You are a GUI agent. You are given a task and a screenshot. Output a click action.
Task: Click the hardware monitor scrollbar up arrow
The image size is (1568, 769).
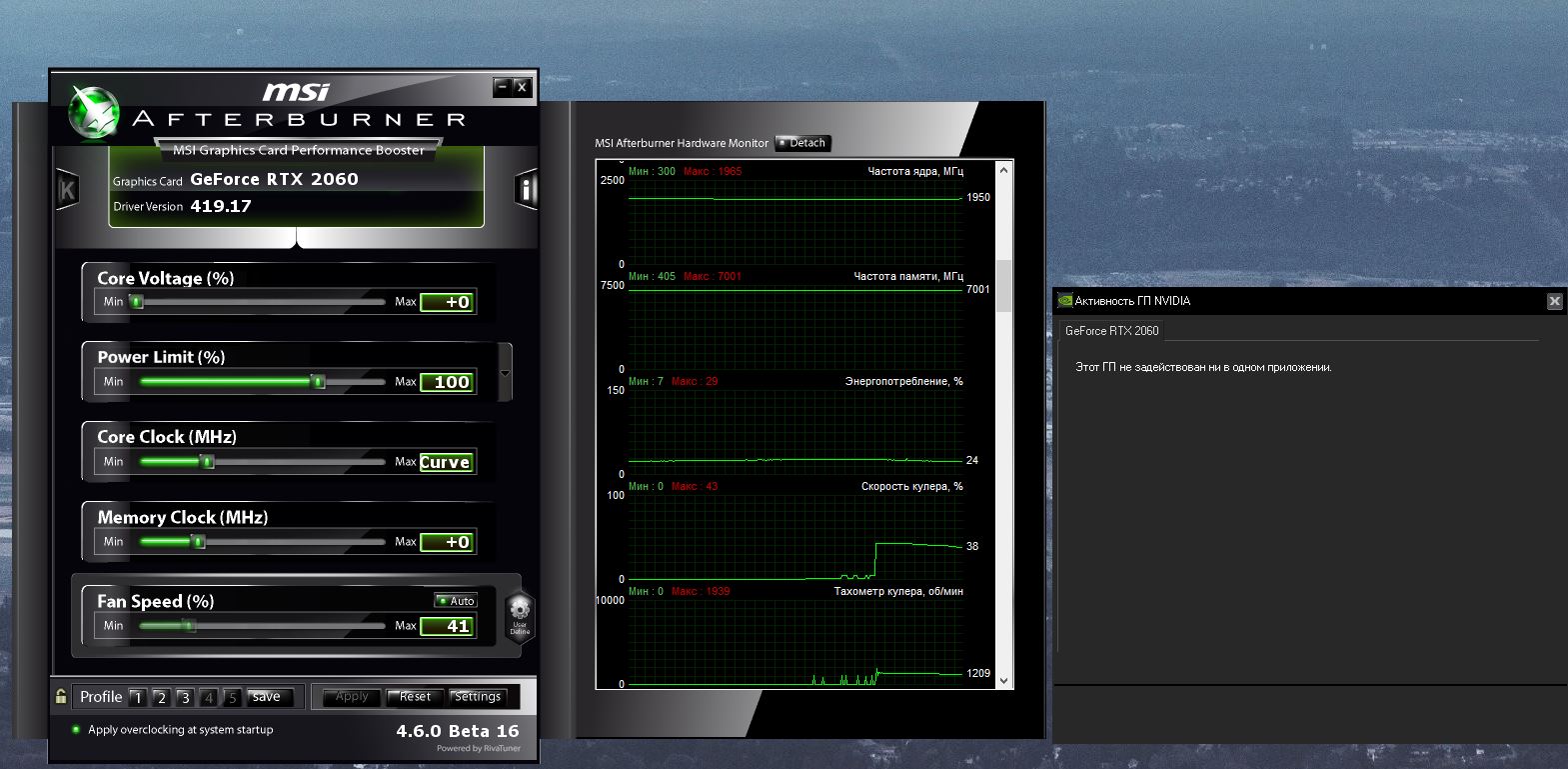pyautogui.click(x=1004, y=170)
